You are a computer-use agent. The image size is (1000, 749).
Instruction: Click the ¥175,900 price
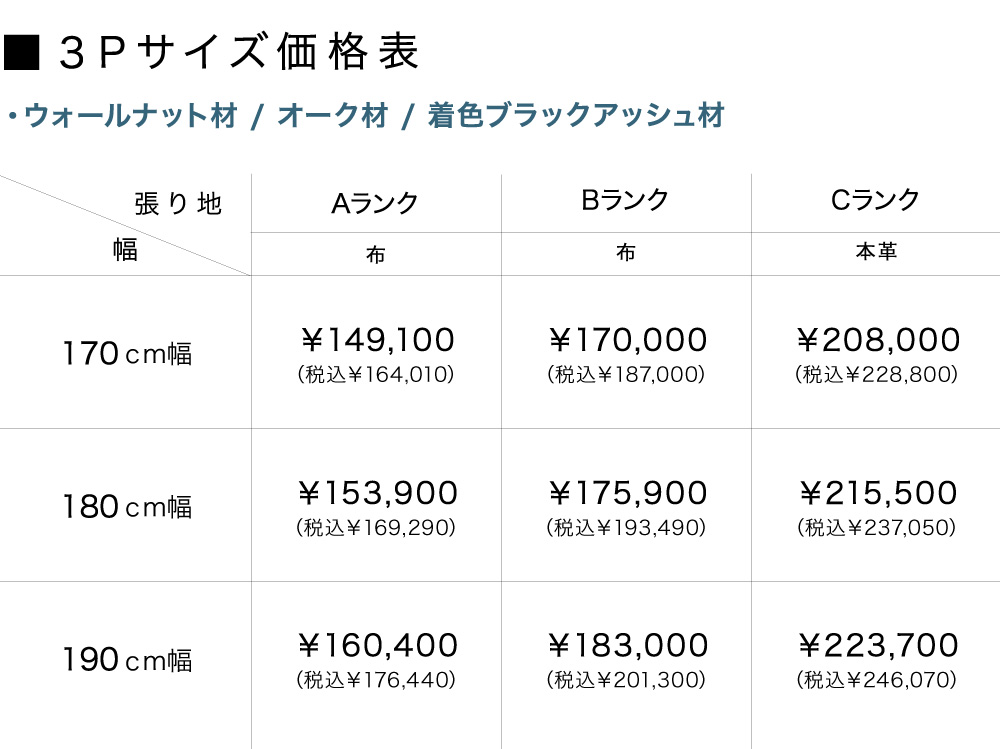click(x=627, y=493)
